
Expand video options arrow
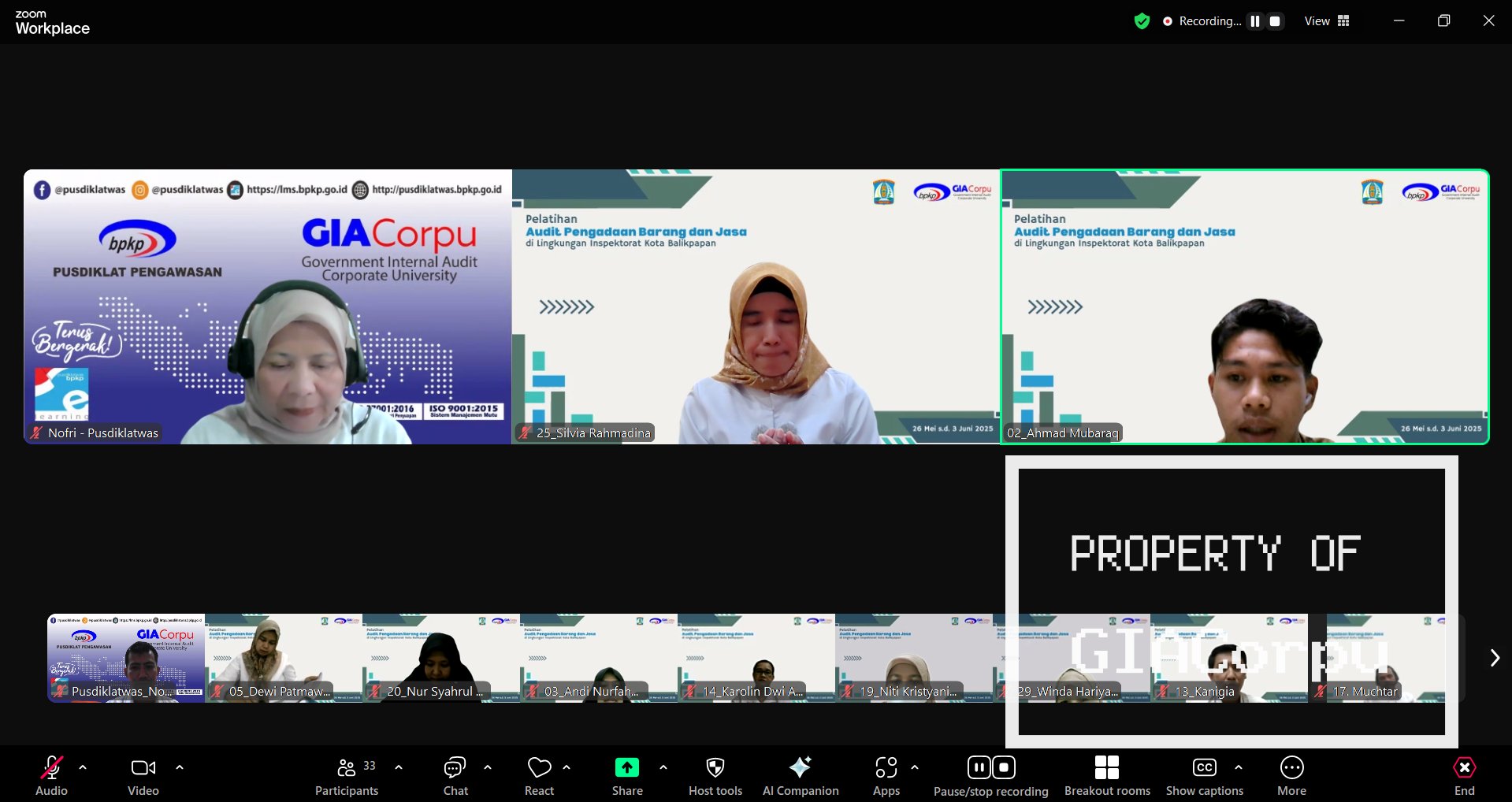[x=180, y=767]
